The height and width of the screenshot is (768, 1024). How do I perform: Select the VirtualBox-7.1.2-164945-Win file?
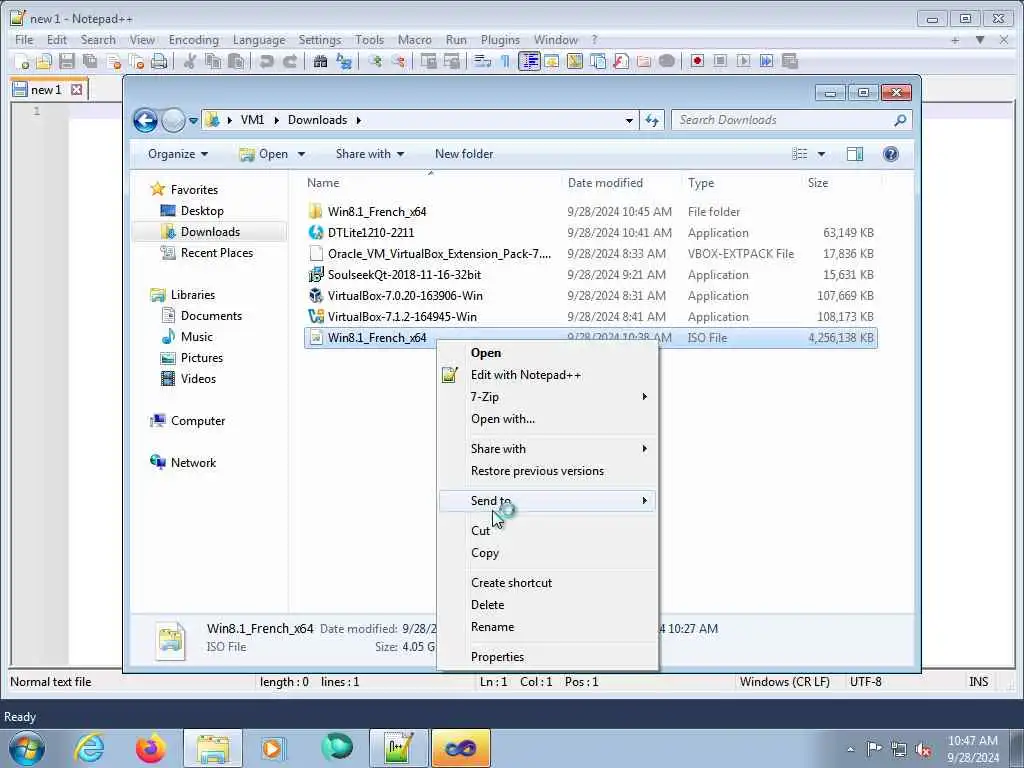(402, 317)
